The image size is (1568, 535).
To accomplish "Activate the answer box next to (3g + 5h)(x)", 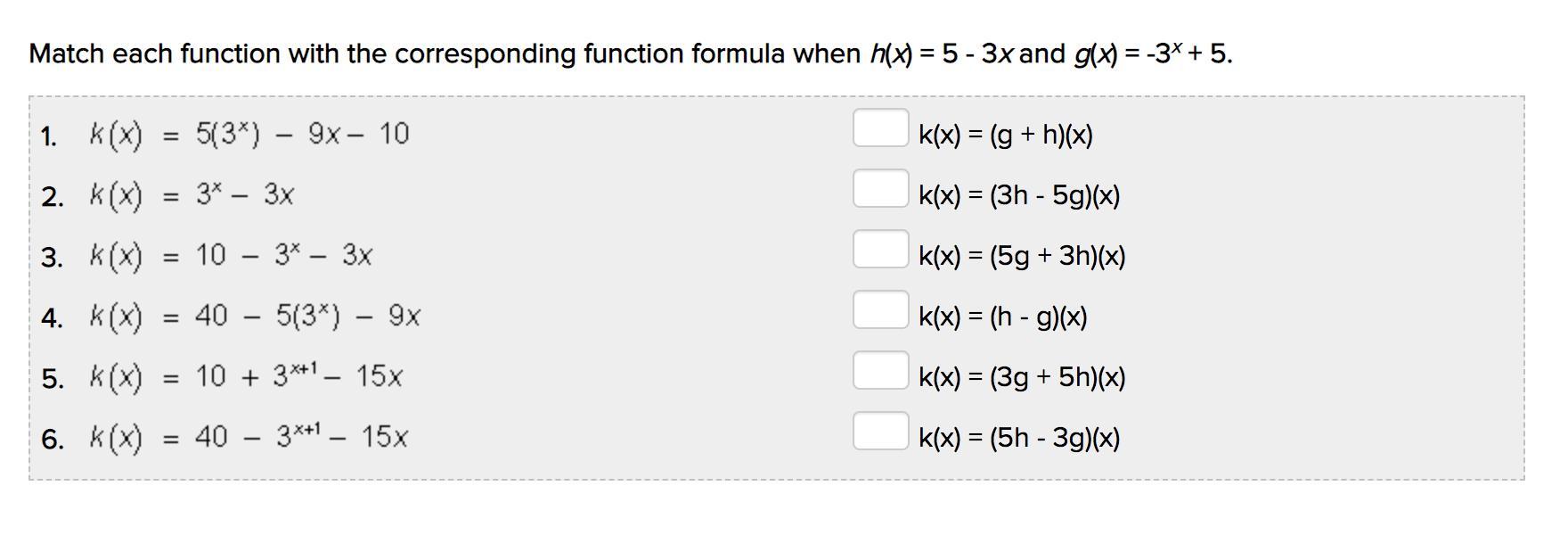I will (x=880, y=370).
